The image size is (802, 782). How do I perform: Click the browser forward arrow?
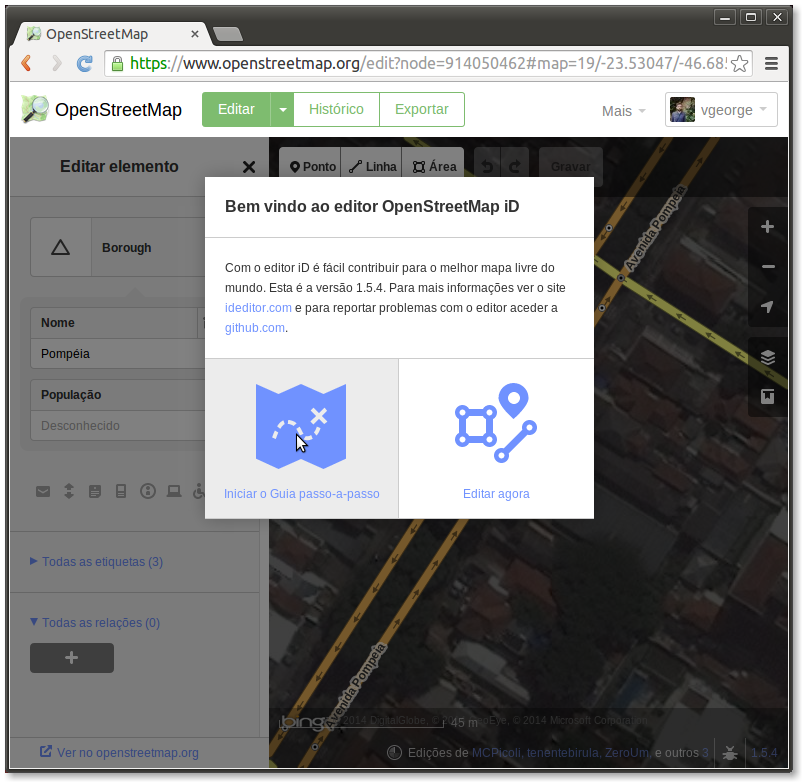click(56, 63)
